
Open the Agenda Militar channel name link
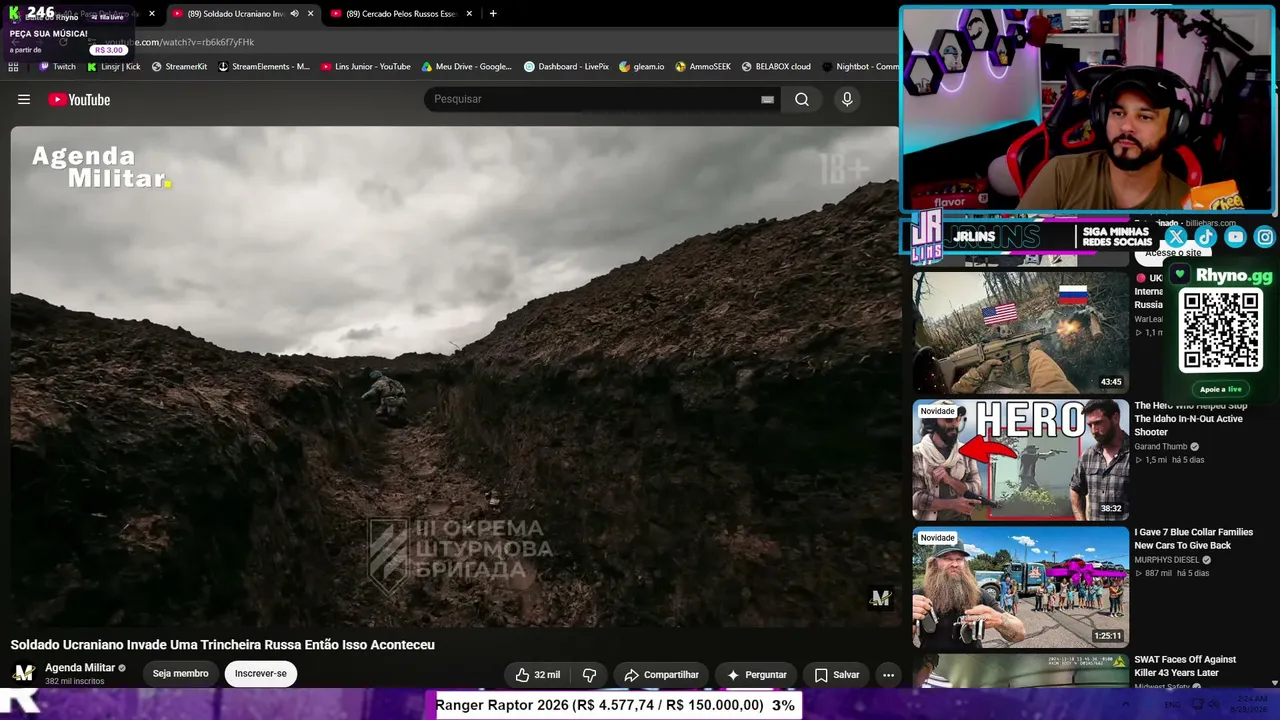click(80, 668)
